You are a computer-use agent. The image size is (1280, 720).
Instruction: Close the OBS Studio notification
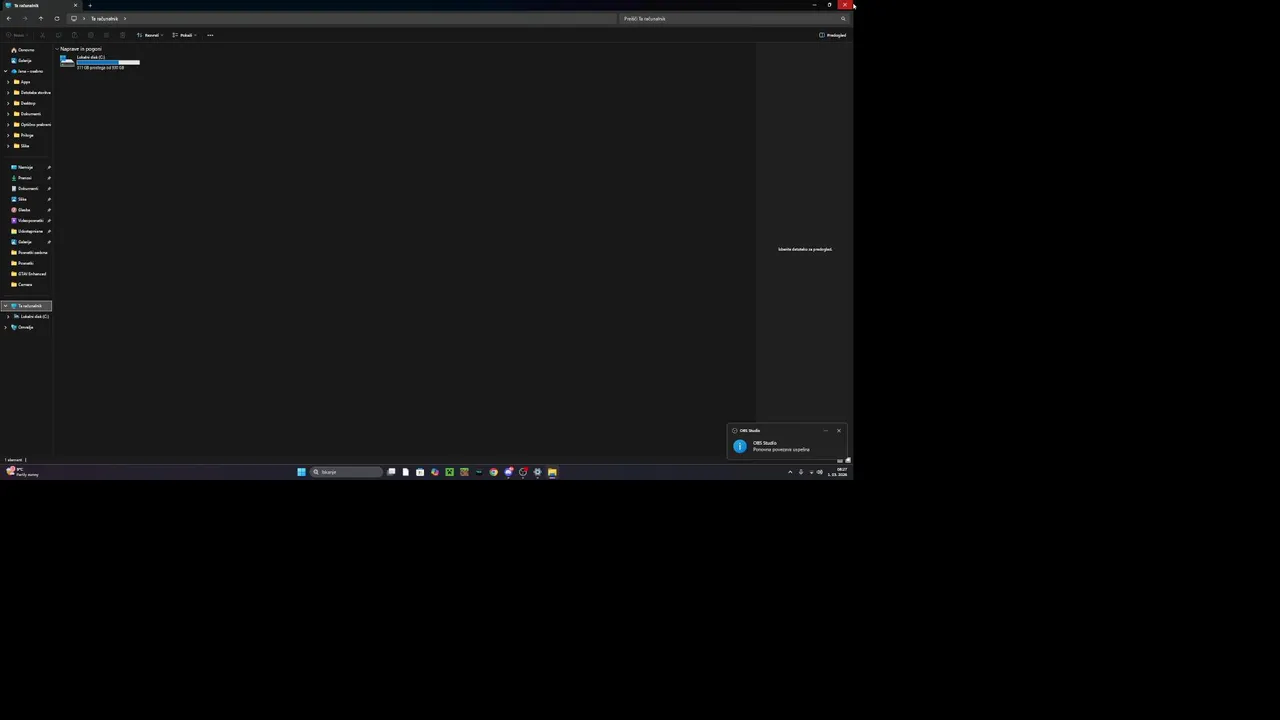(839, 431)
